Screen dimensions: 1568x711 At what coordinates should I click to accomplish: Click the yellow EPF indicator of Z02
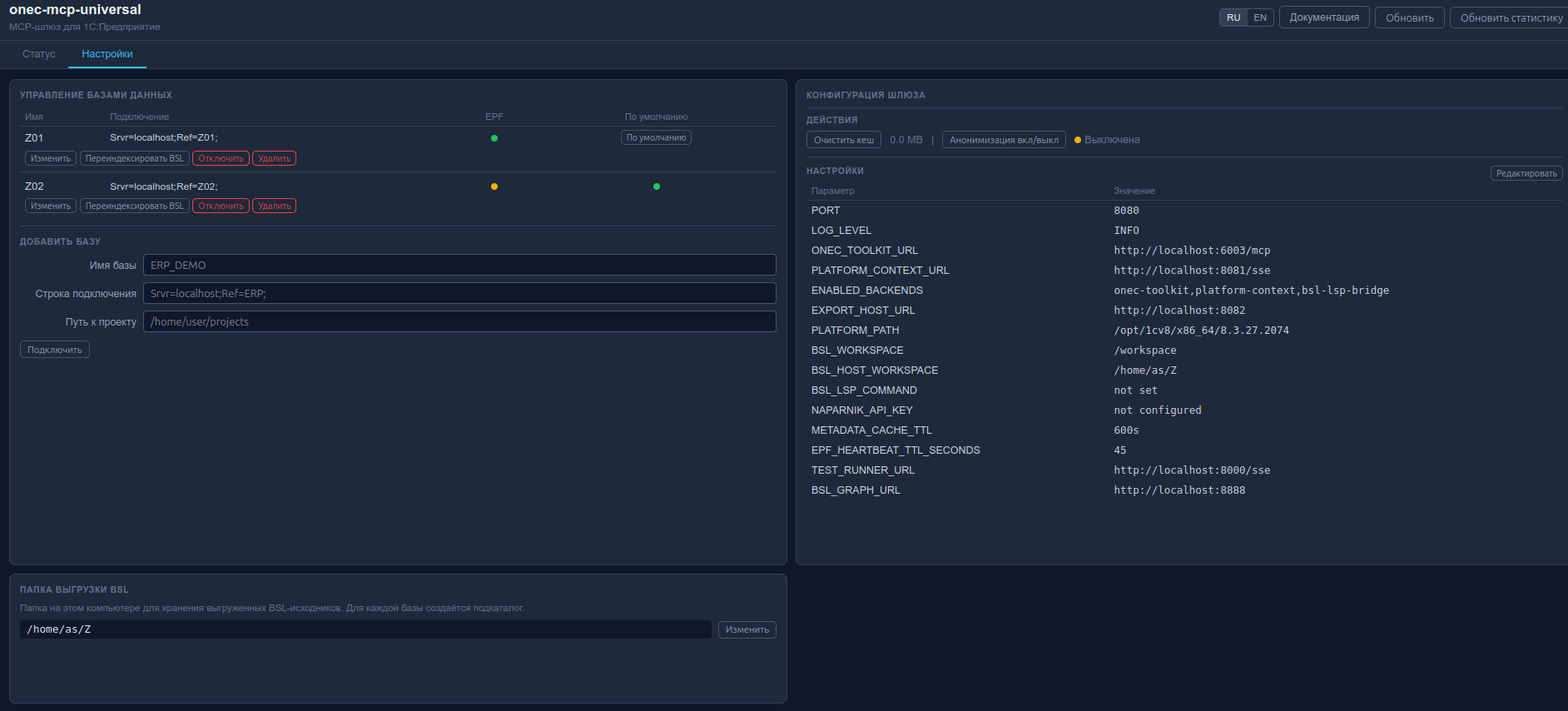click(x=494, y=186)
